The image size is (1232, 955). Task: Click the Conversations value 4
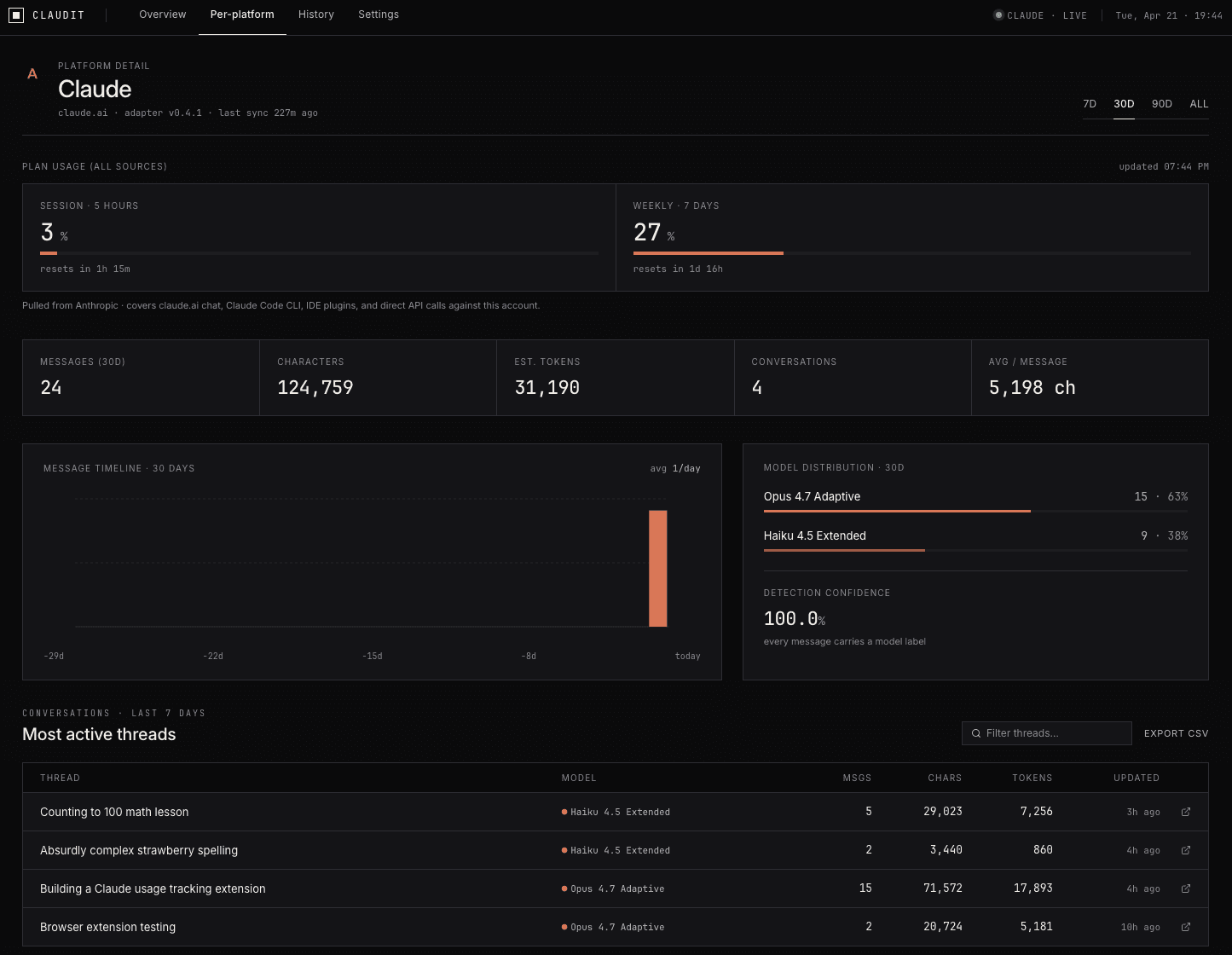757,388
